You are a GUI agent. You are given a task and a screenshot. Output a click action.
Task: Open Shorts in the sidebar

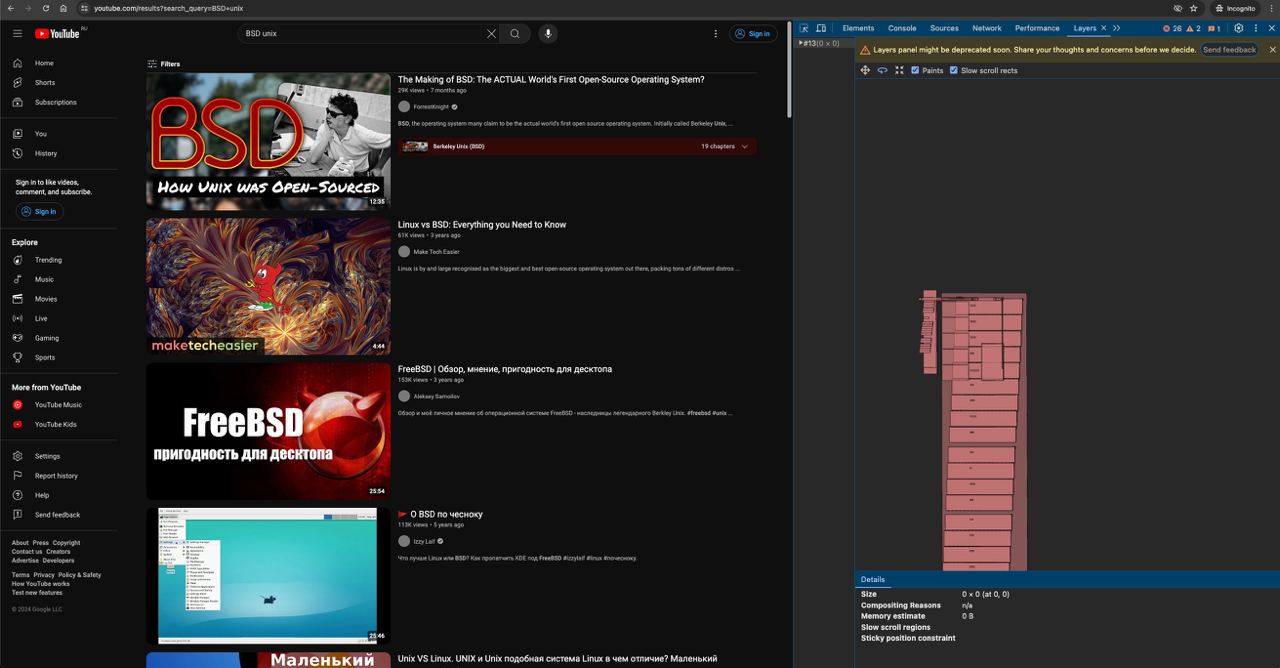(61, 82)
